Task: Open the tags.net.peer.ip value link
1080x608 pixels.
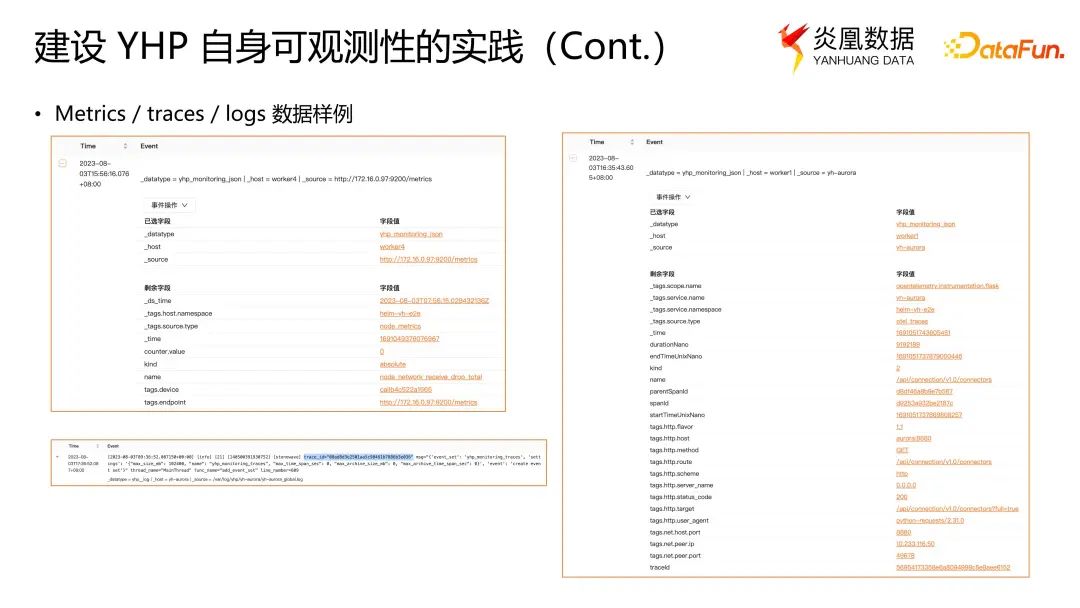Action: 915,544
